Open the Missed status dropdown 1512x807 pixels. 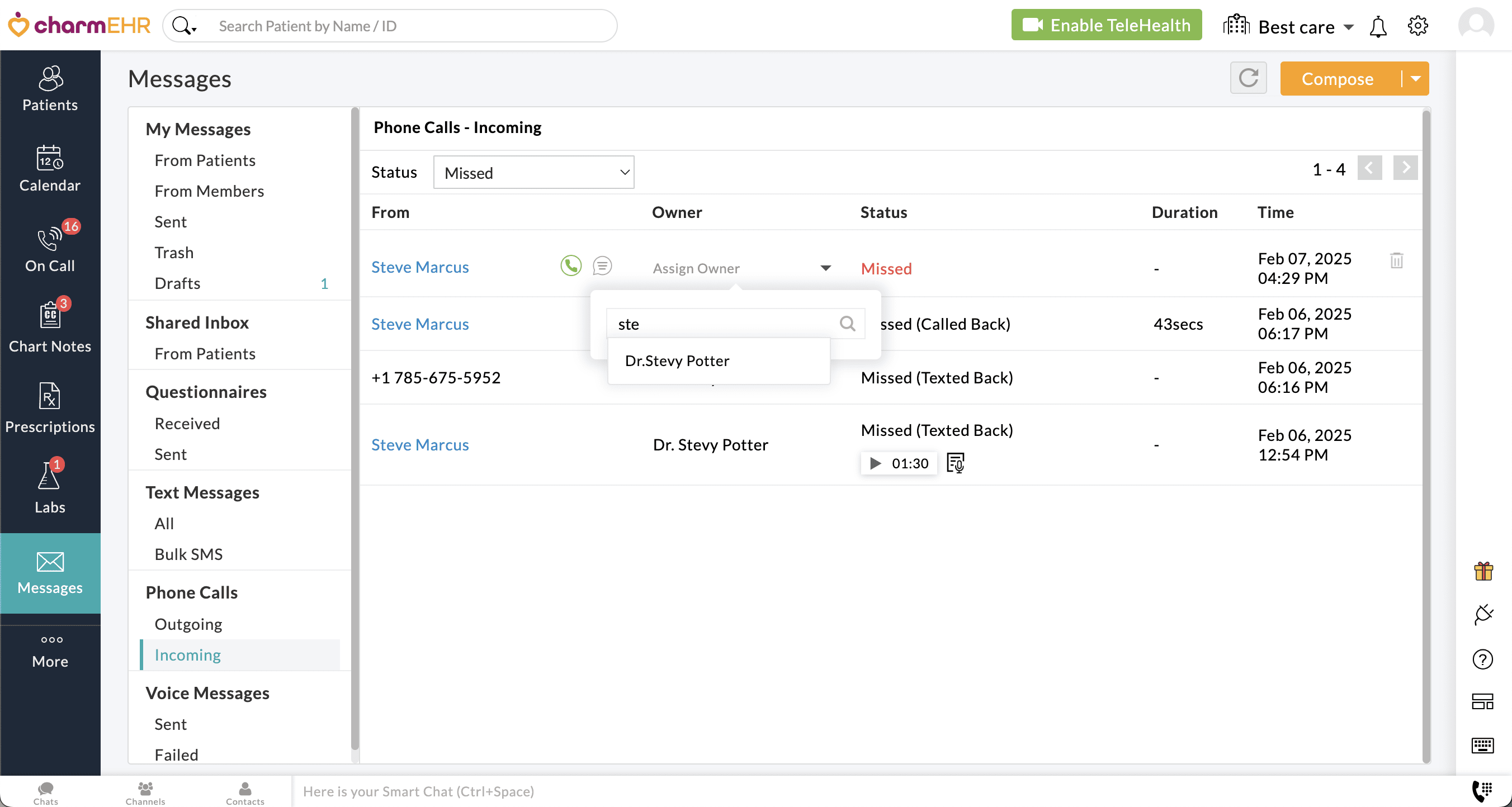click(x=533, y=172)
